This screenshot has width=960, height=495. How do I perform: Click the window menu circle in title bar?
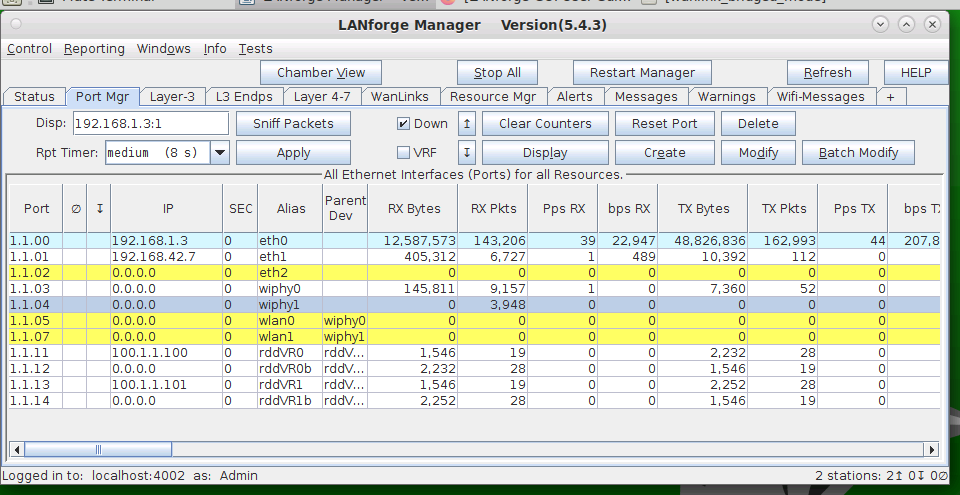pos(16,25)
